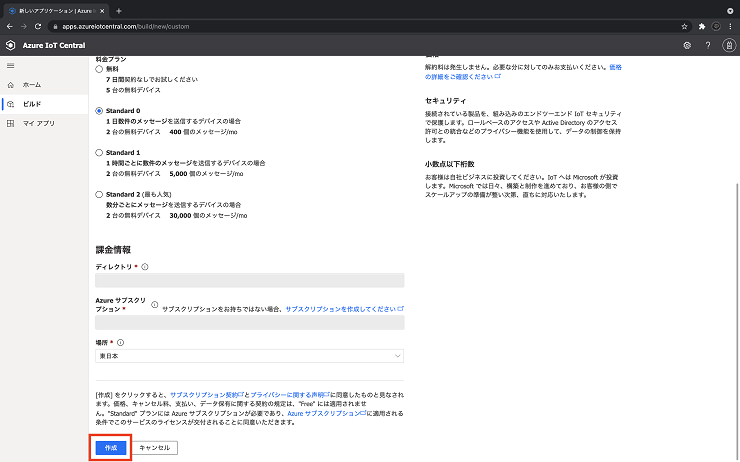Image resolution: width=740 pixels, height=462 pixels.
Task: Click the browser forward arrow
Action: pyautogui.click(x=24, y=26)
